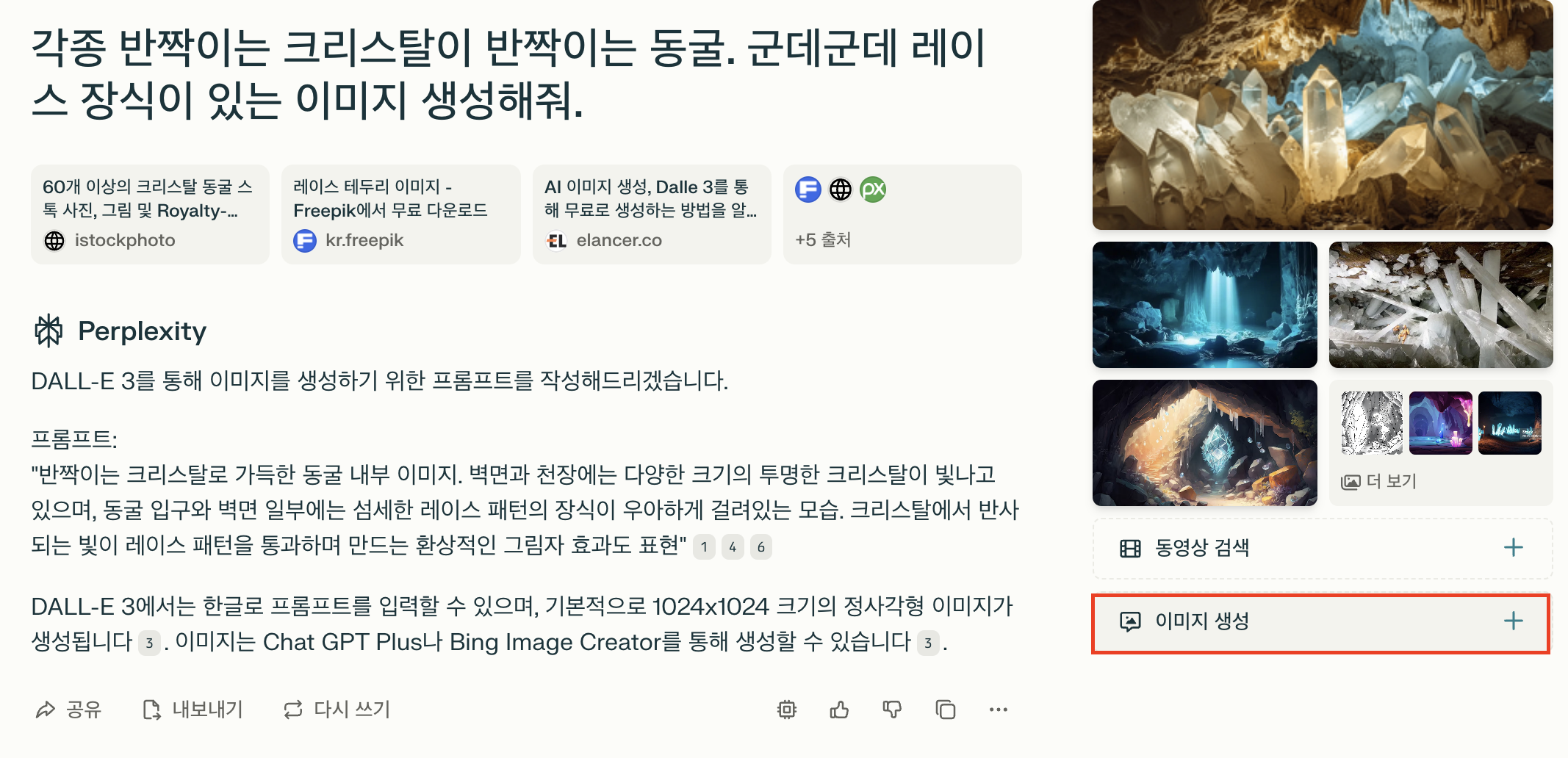Screen dimensions: 1568x758
Task: Open the +5 출처 sources card
Action: point(902,214)
